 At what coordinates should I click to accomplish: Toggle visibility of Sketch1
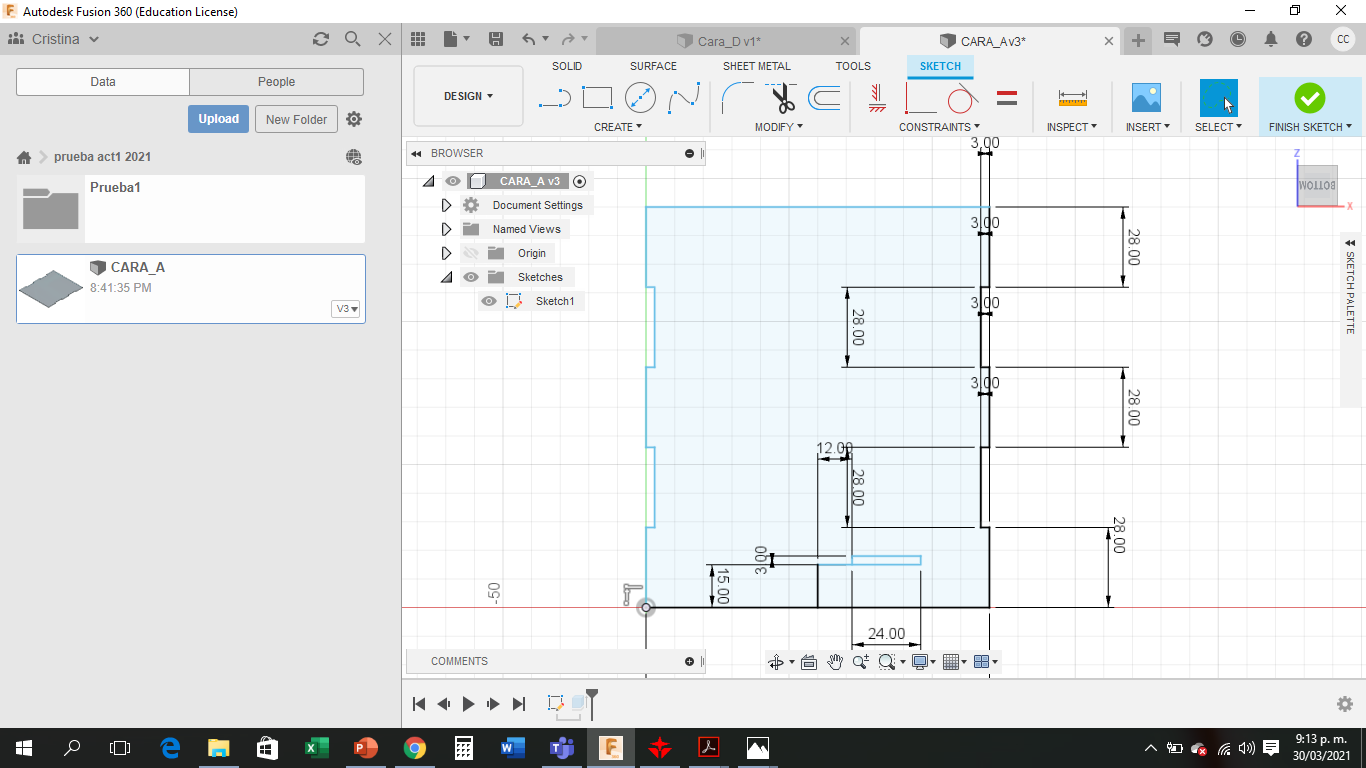pos(489,301)
